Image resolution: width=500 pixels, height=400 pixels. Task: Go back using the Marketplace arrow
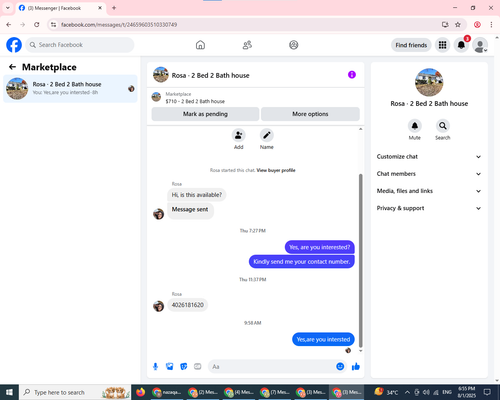(12, 67)
